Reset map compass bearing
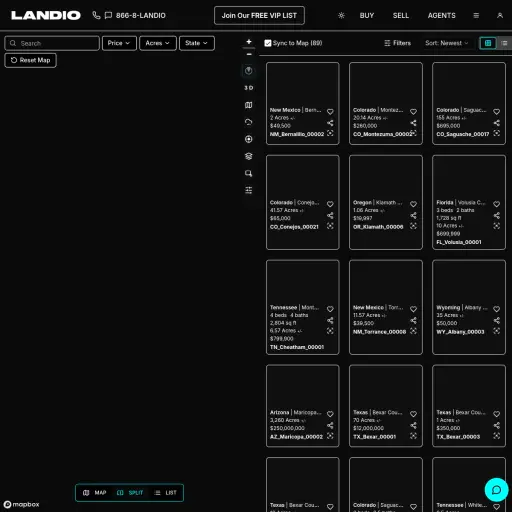512x512 pixels. click(249, 71)
